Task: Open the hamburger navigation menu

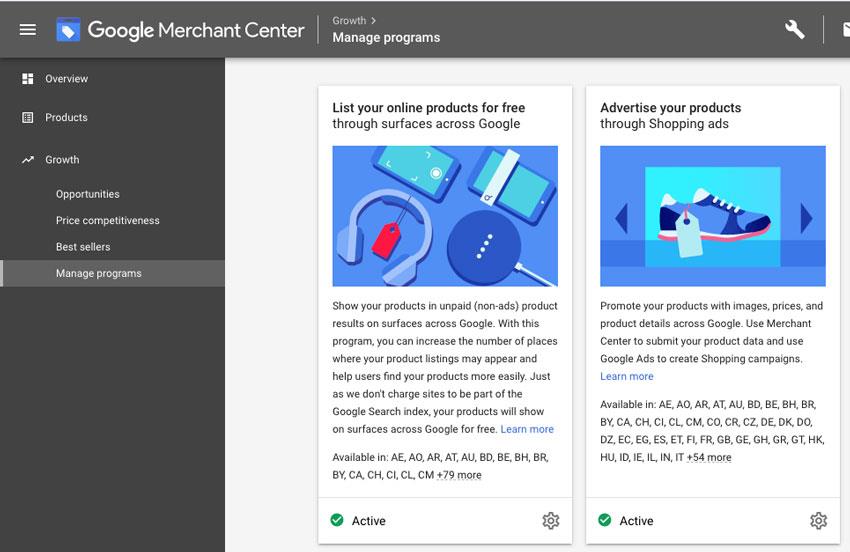Action: (28, 30)
